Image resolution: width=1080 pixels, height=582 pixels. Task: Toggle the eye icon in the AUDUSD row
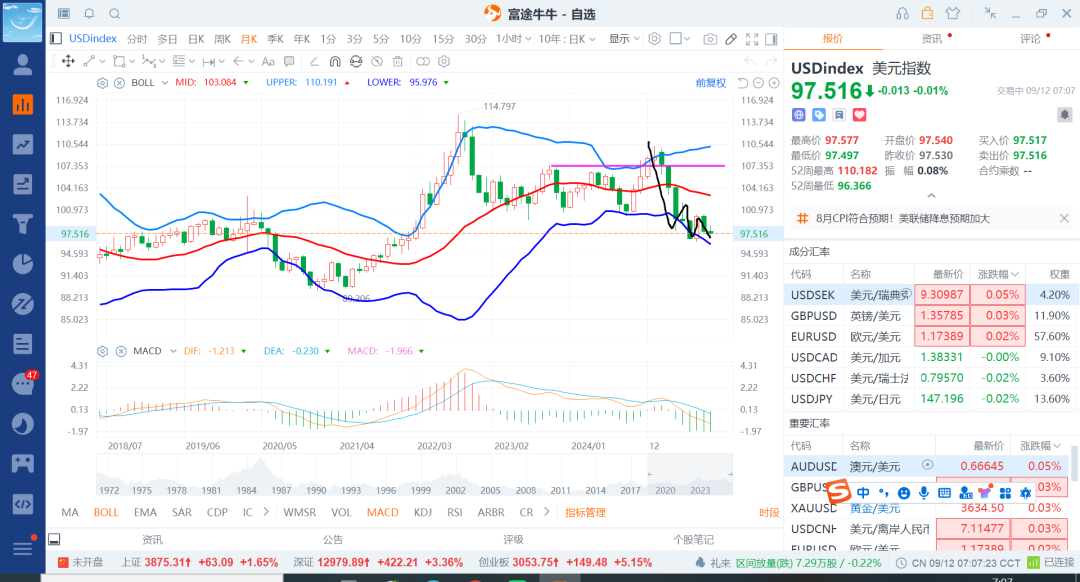pos(928,465)
